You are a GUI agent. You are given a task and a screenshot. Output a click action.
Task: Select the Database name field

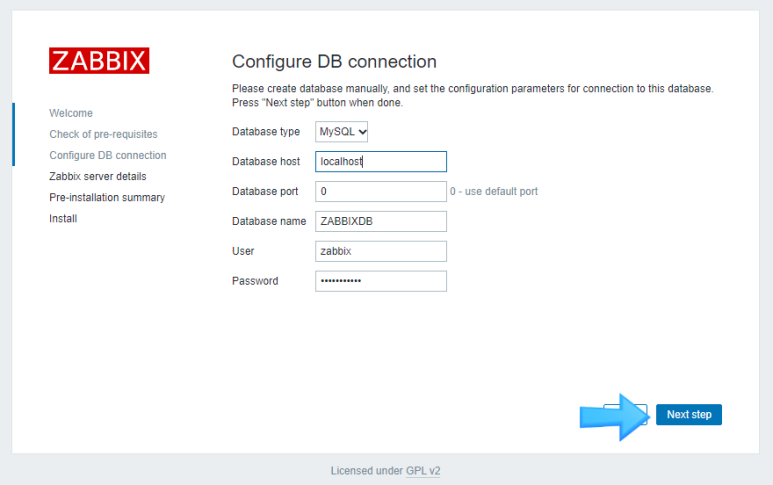(381, 221)
